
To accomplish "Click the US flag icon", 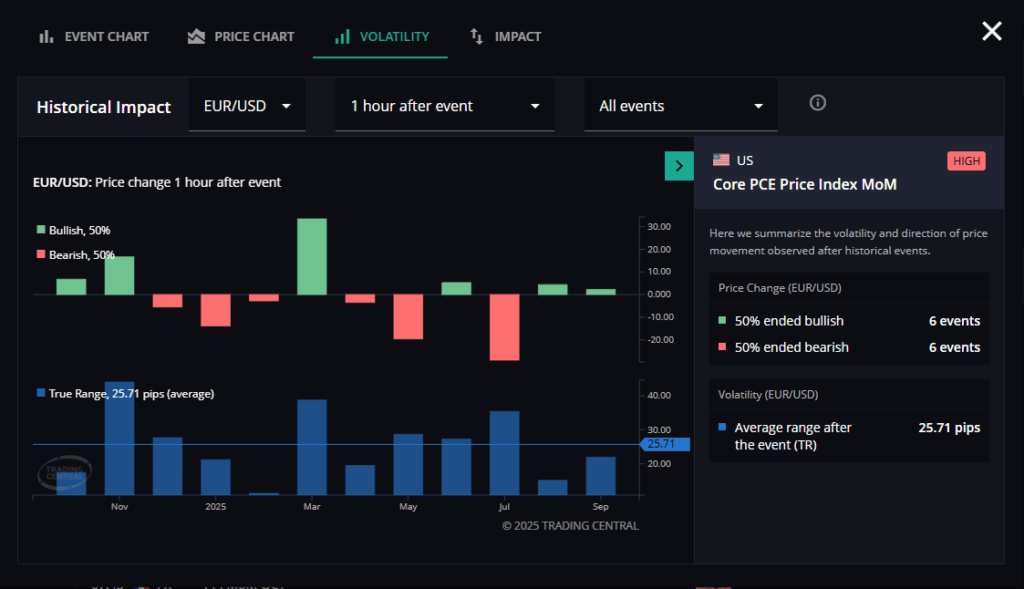I will [x=721, y=160].
